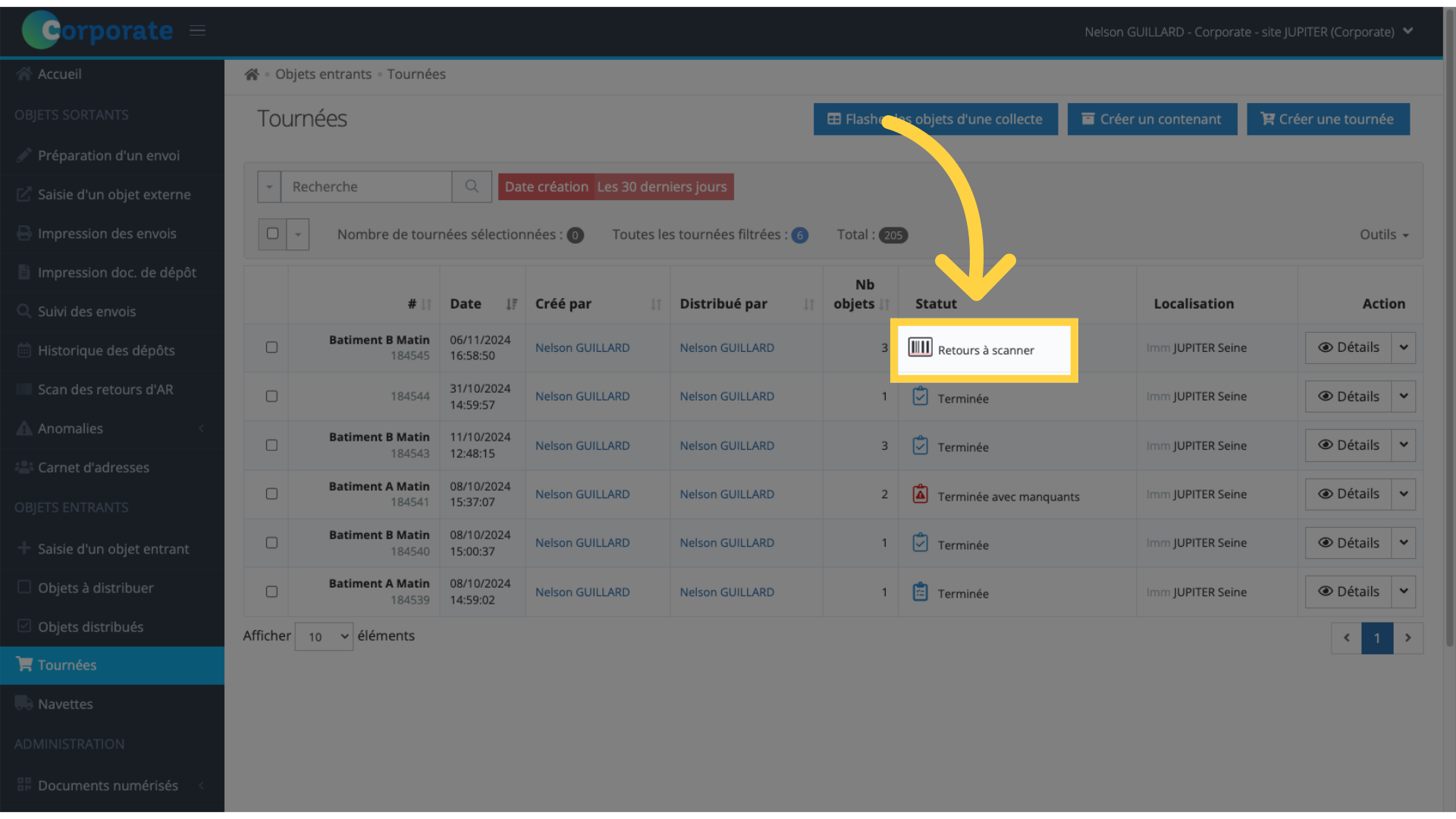Click the search magnifier button
Viewport: 1456px width, 819px height.
coord(472,187)
